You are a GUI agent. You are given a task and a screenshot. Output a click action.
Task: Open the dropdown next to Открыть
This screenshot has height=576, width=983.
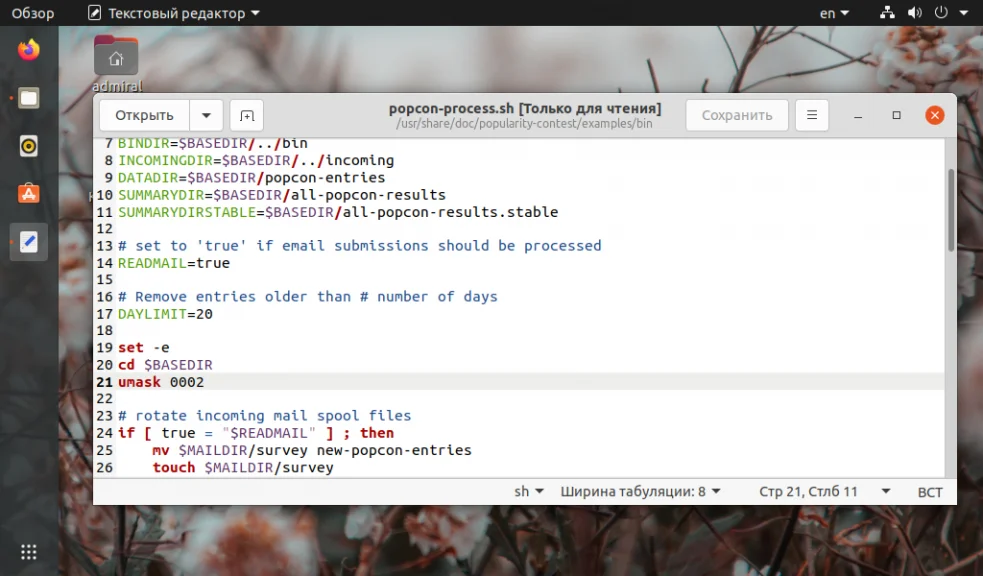pos(207,115)
